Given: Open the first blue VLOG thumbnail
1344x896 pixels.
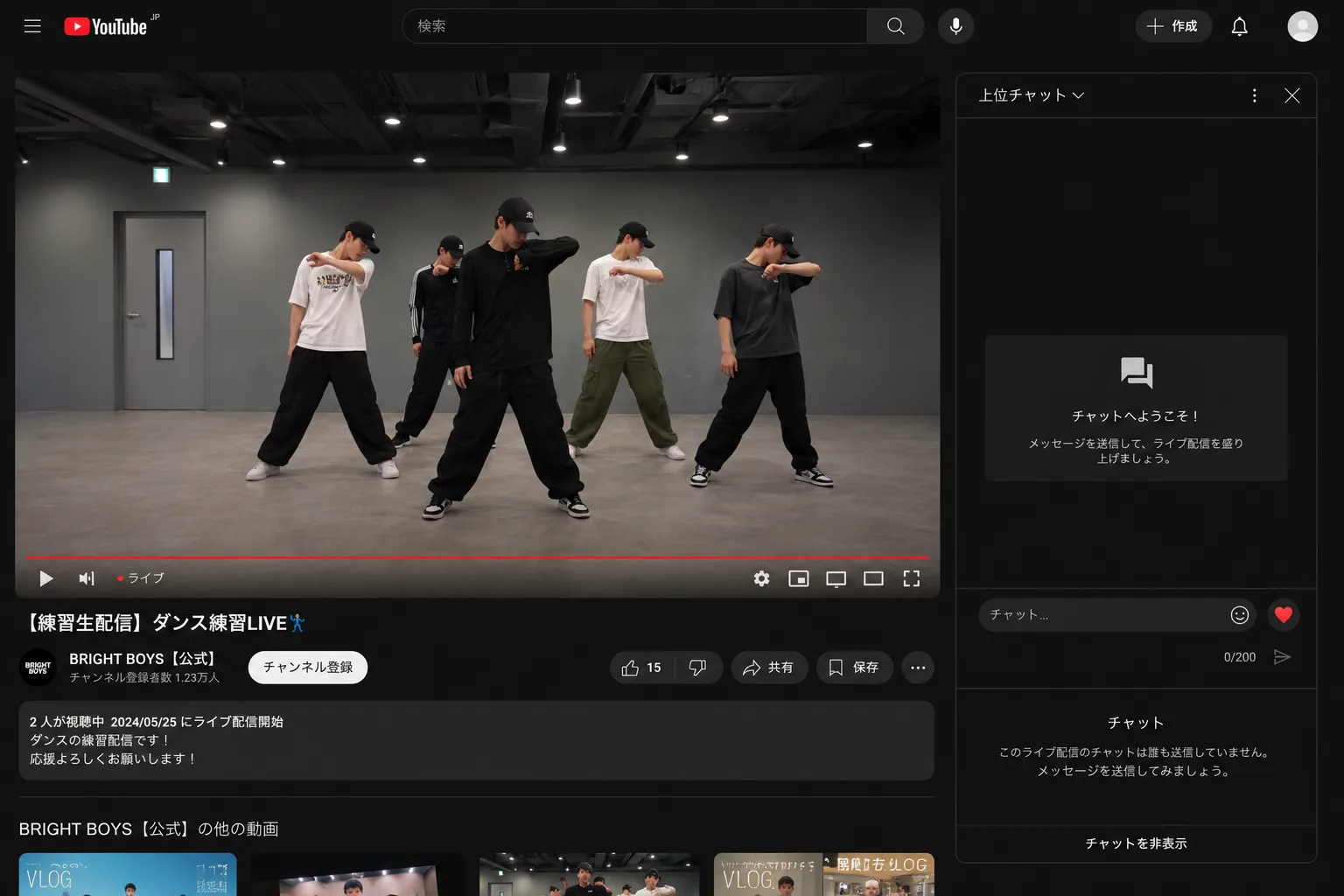Looking at the screenshot, I should pos(128,874).
